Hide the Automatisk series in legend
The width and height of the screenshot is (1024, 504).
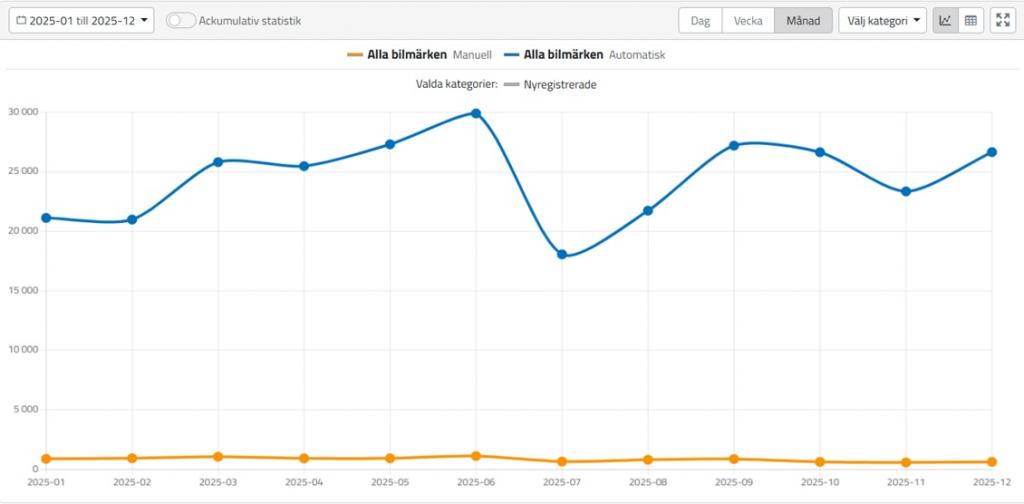[x=586, y=55]
